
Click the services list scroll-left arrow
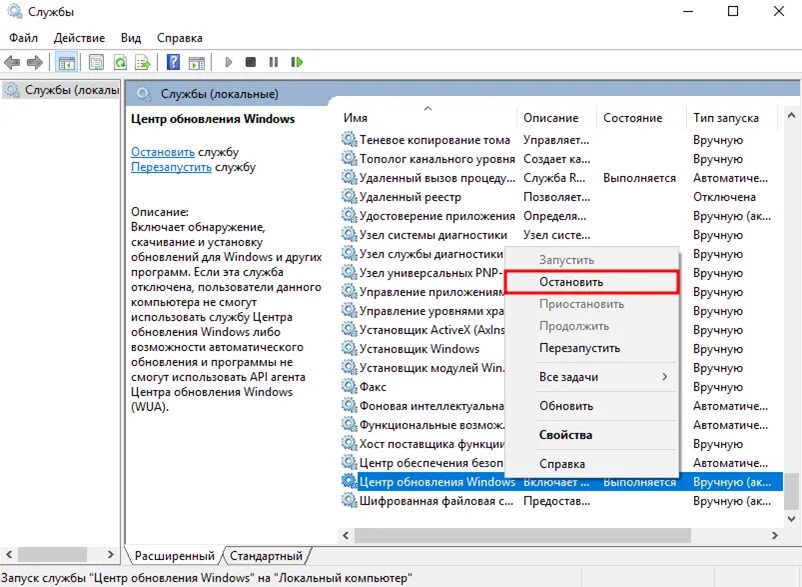tap(346, 535)
